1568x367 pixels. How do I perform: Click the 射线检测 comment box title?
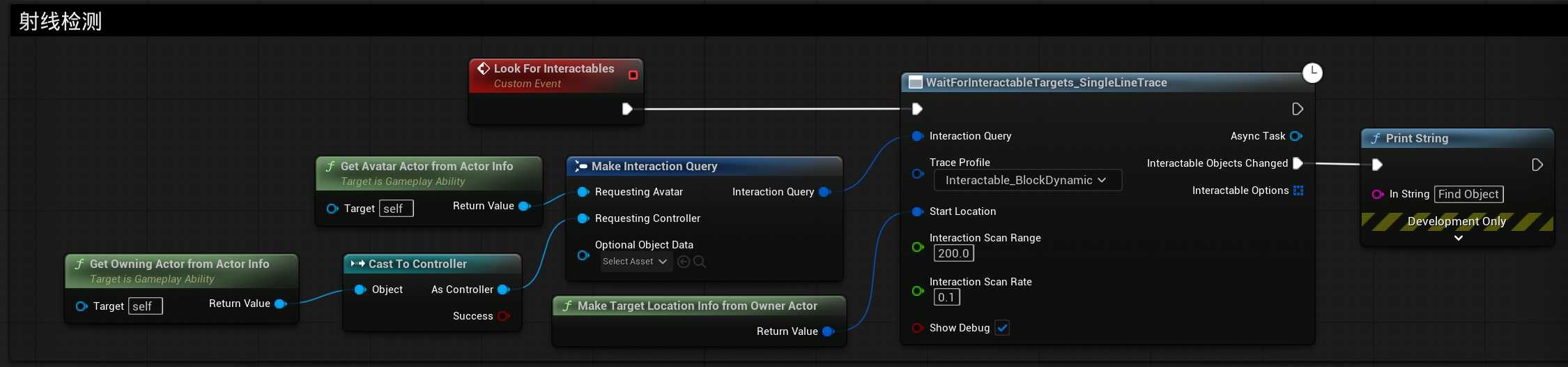pyautogui.click(x=61, y=22)
